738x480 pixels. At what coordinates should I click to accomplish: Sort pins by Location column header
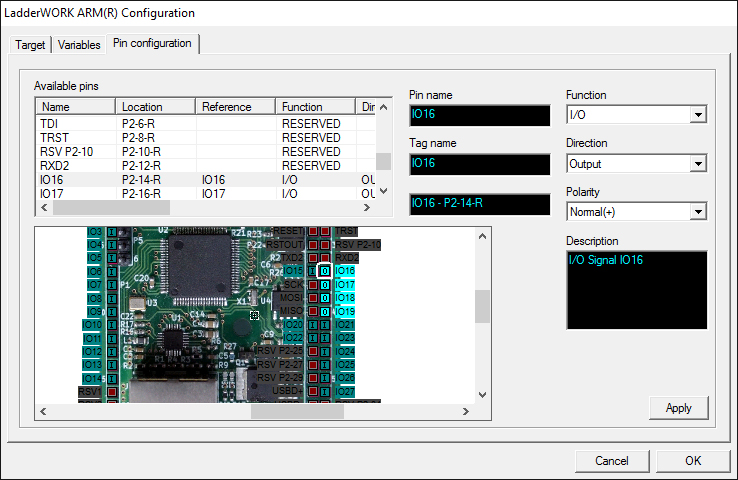coord(155,107)
